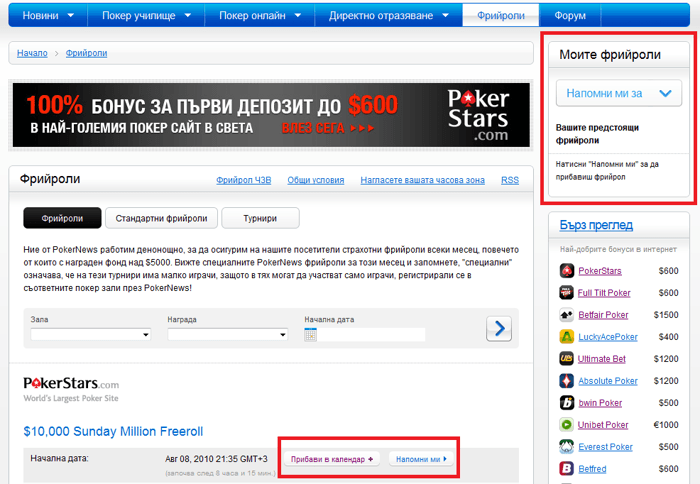Open the Betfair Poker text link
This screenshot has width=700, height=484.
coord(603,315)
